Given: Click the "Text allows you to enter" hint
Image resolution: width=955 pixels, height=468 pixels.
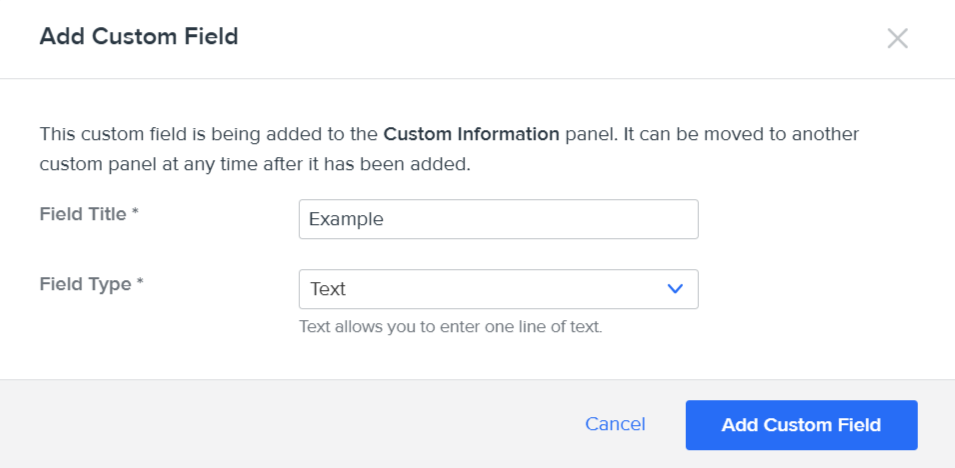Looking at the screenshot, I should pyautogui.click(x=450, y=326).
